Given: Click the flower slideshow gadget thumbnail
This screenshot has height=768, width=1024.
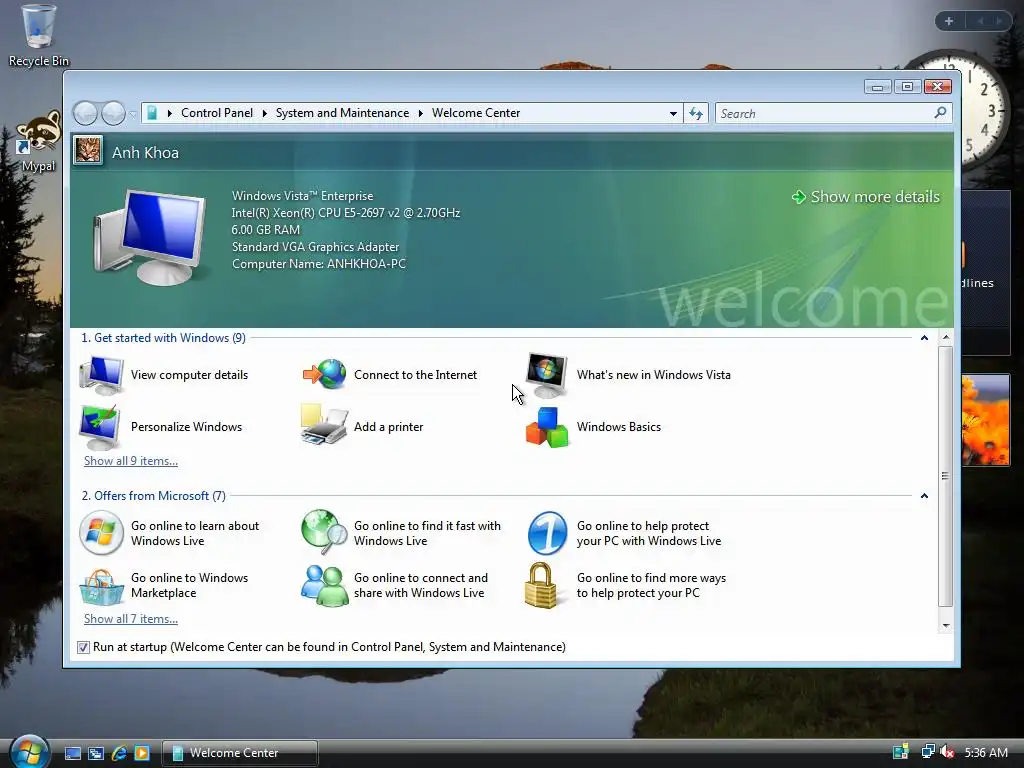Looking at the screenshot, I should [x=985, y=419].
